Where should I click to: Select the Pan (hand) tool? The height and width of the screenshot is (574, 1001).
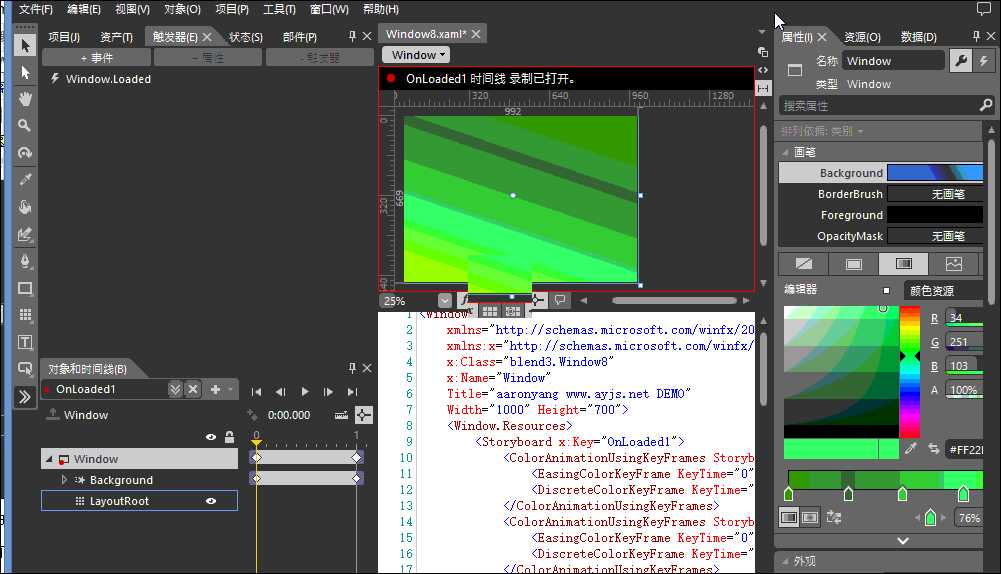point(25,99)
